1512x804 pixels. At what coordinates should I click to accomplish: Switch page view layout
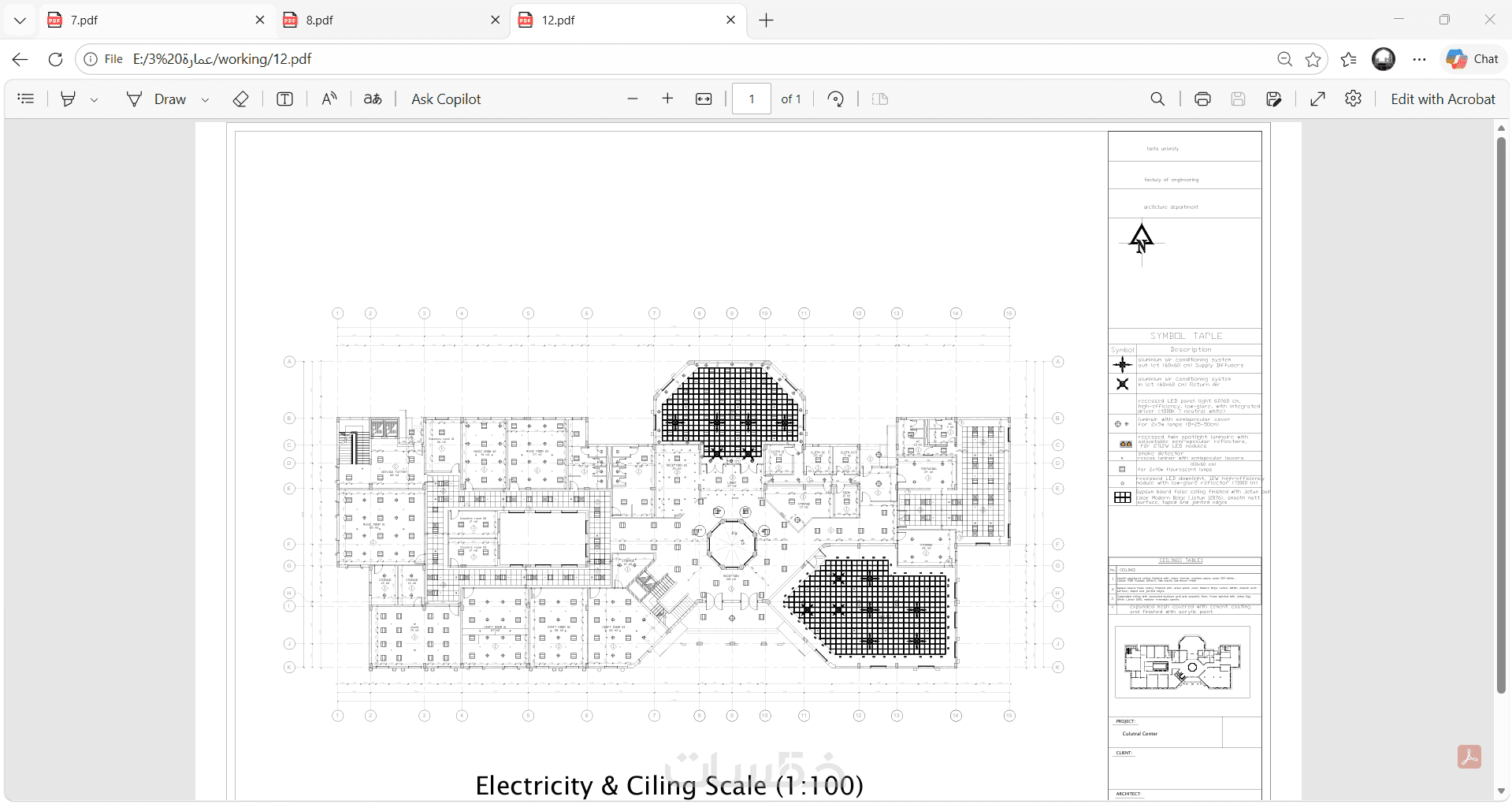coord(880,99)
